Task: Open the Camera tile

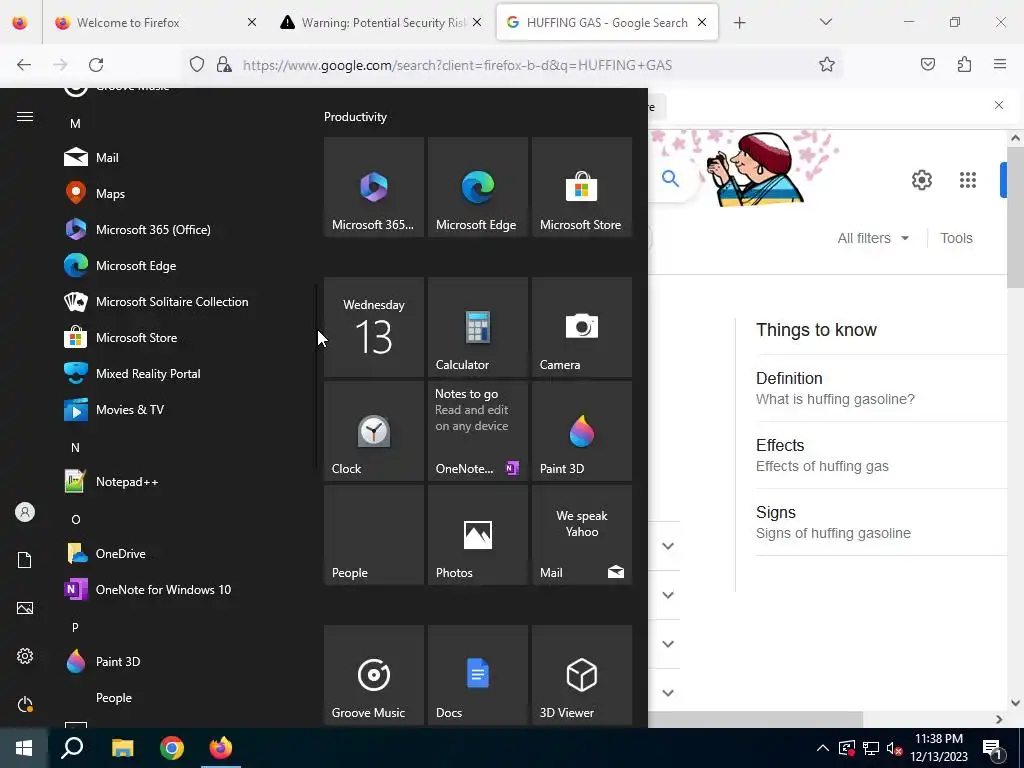Action: pos(581,327)
